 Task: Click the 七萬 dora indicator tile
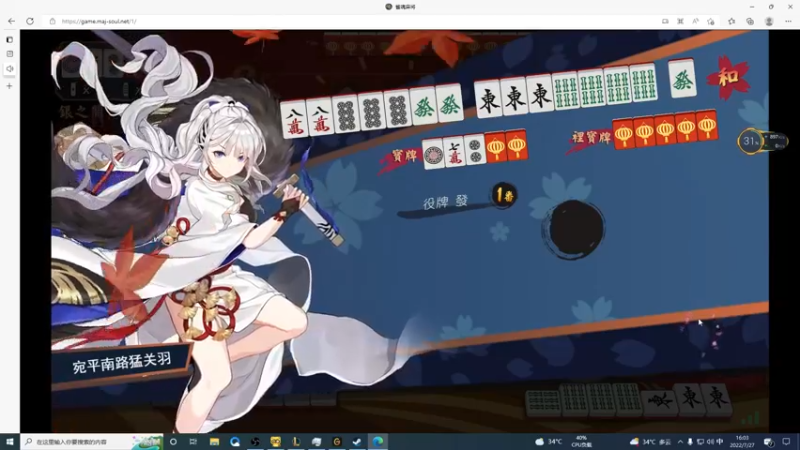[454, 153]
